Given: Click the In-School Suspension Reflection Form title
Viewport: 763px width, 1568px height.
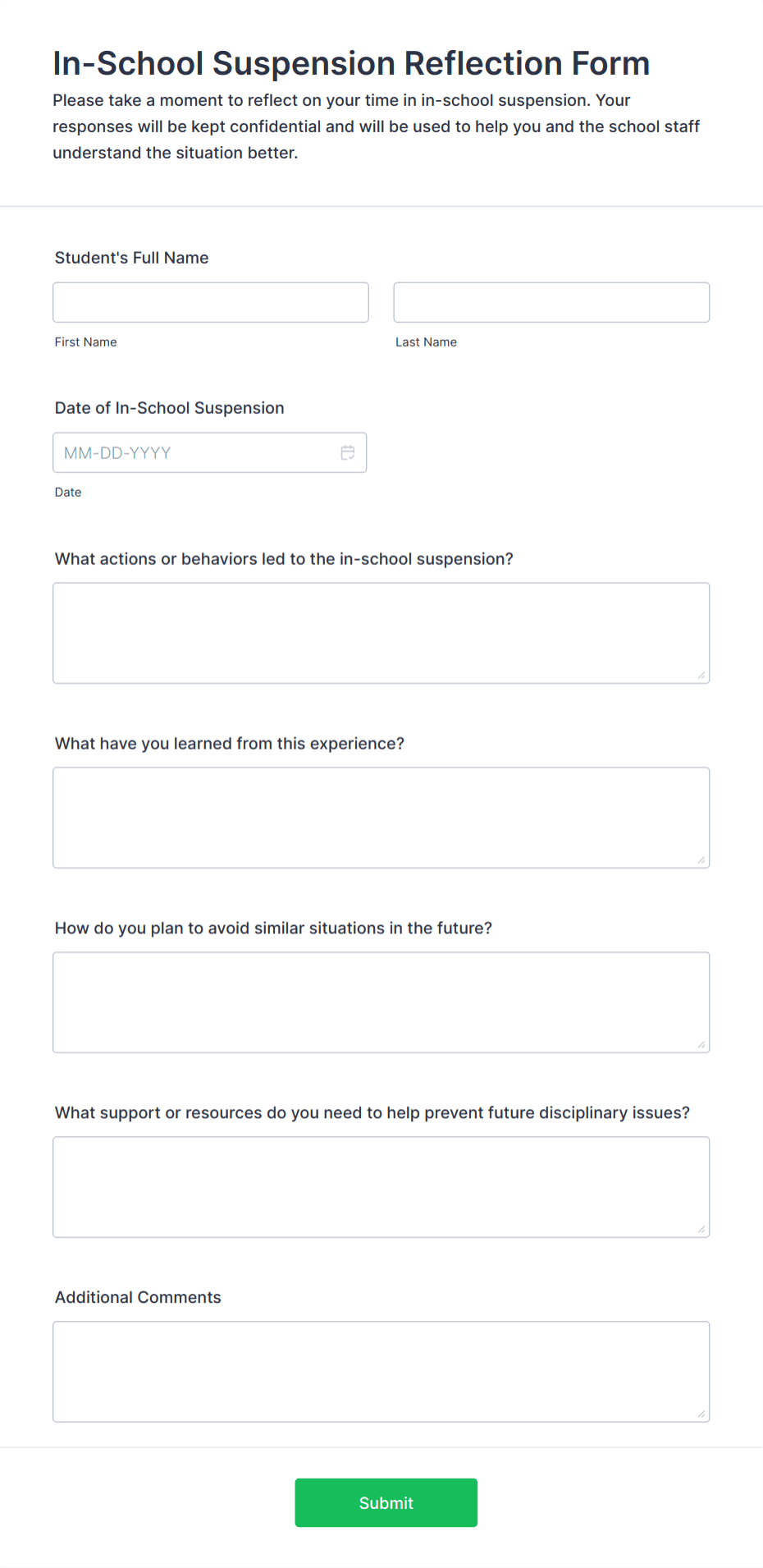Looking at the screenshot, I should pos(351,62).
